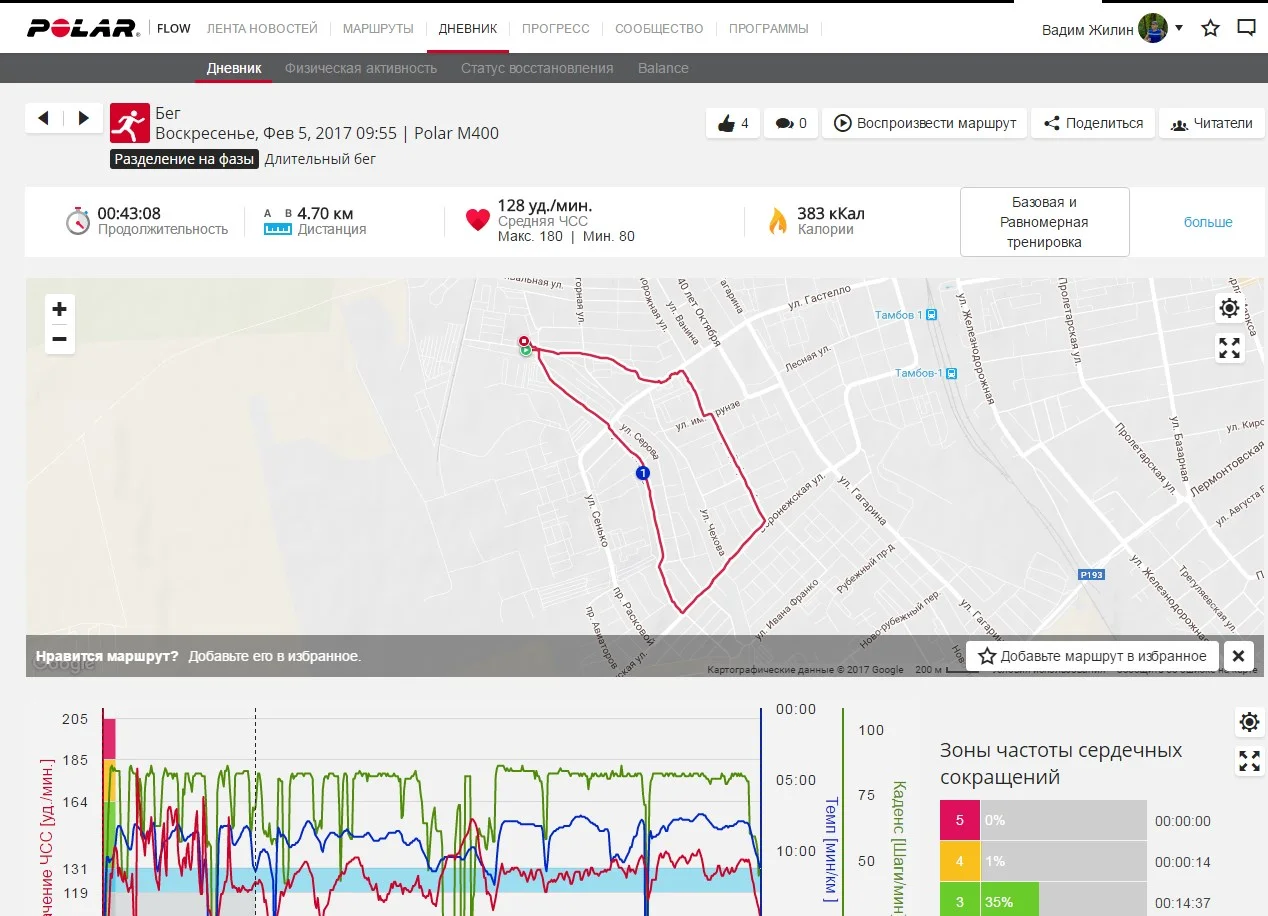Click the thumbs-up like button

tap(733, 123)
